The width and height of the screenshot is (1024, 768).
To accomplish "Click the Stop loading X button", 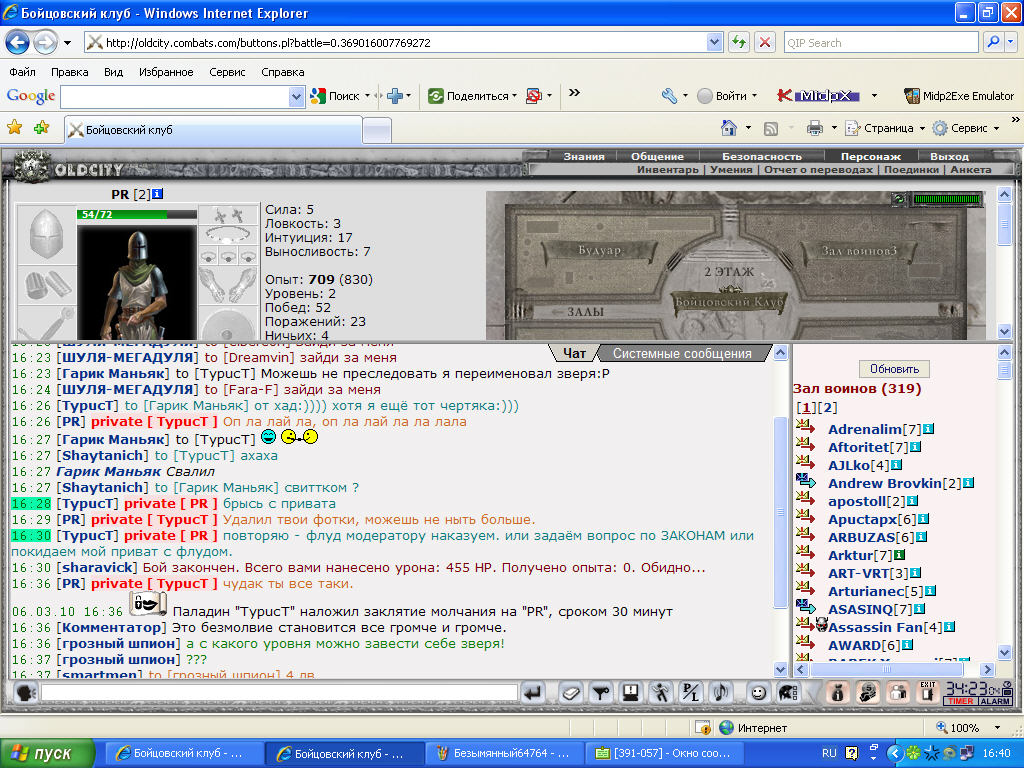I will click(x=765, y=43).
